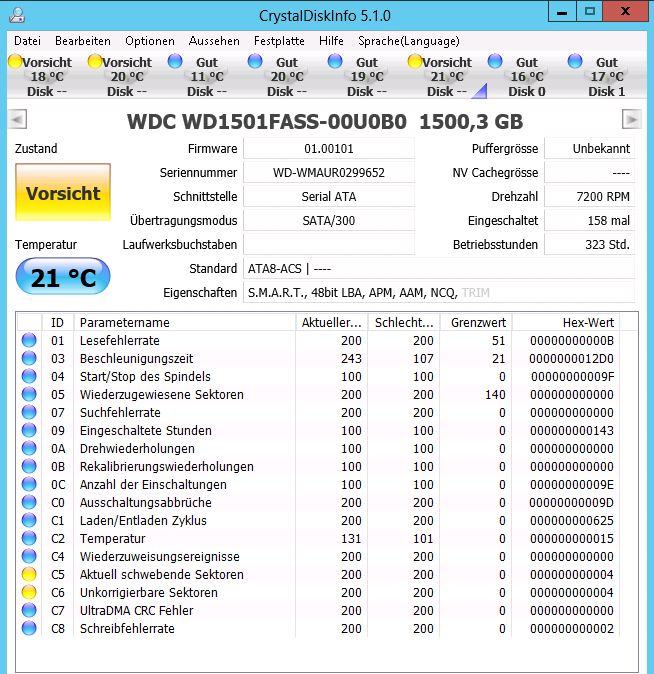Click blue status icon for Rekalibrierungswiederholungen
The width and height of the screenshot is (654, 674).
[x=29, y=466]
